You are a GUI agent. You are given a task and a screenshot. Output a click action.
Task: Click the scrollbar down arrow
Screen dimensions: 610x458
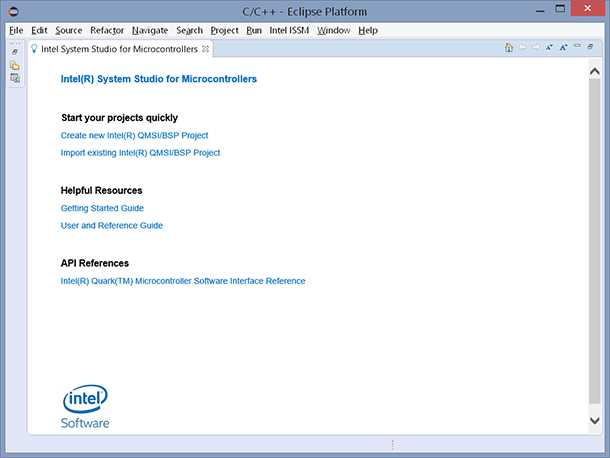pos(594,420)
